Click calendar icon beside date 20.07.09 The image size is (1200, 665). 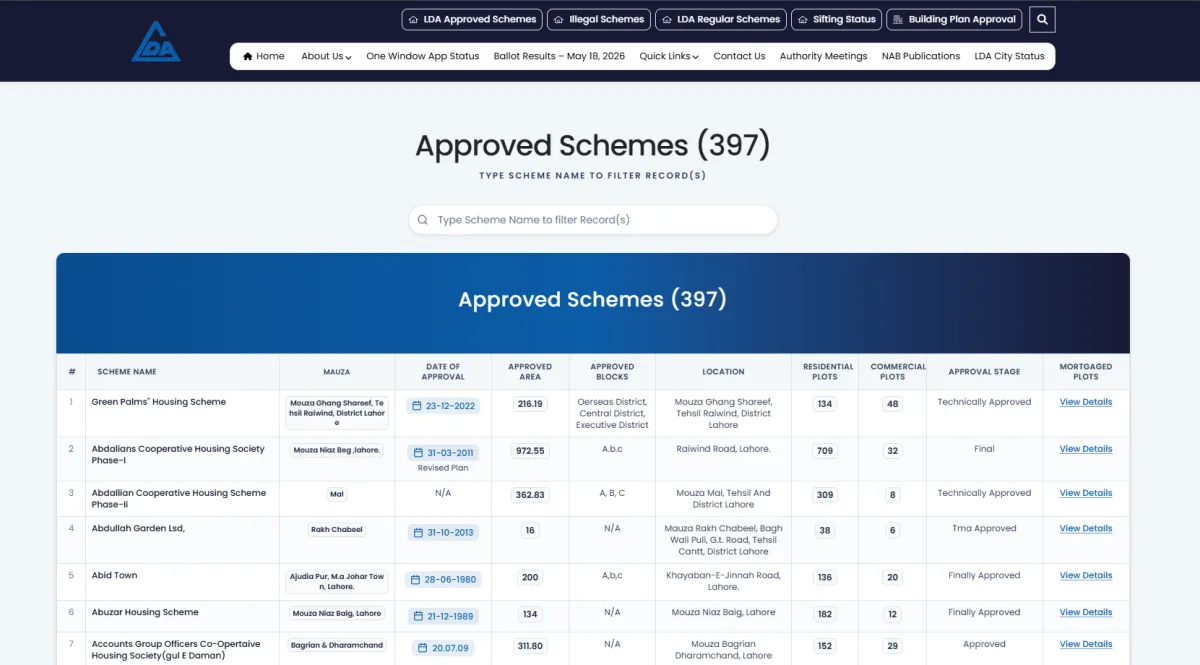[x=422, y=649]
